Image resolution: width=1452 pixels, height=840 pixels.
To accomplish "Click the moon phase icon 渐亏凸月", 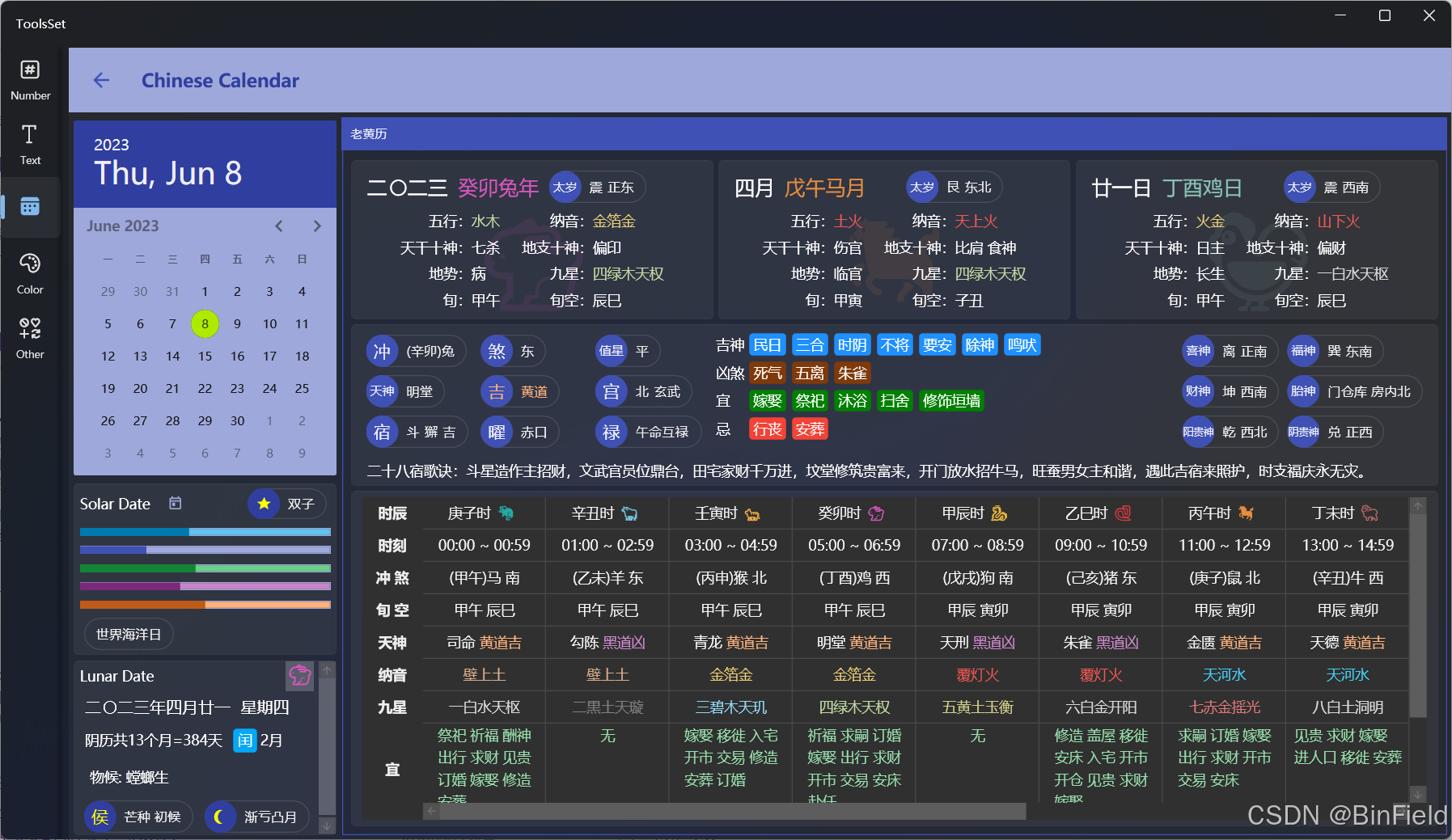I will click(219, 817).
